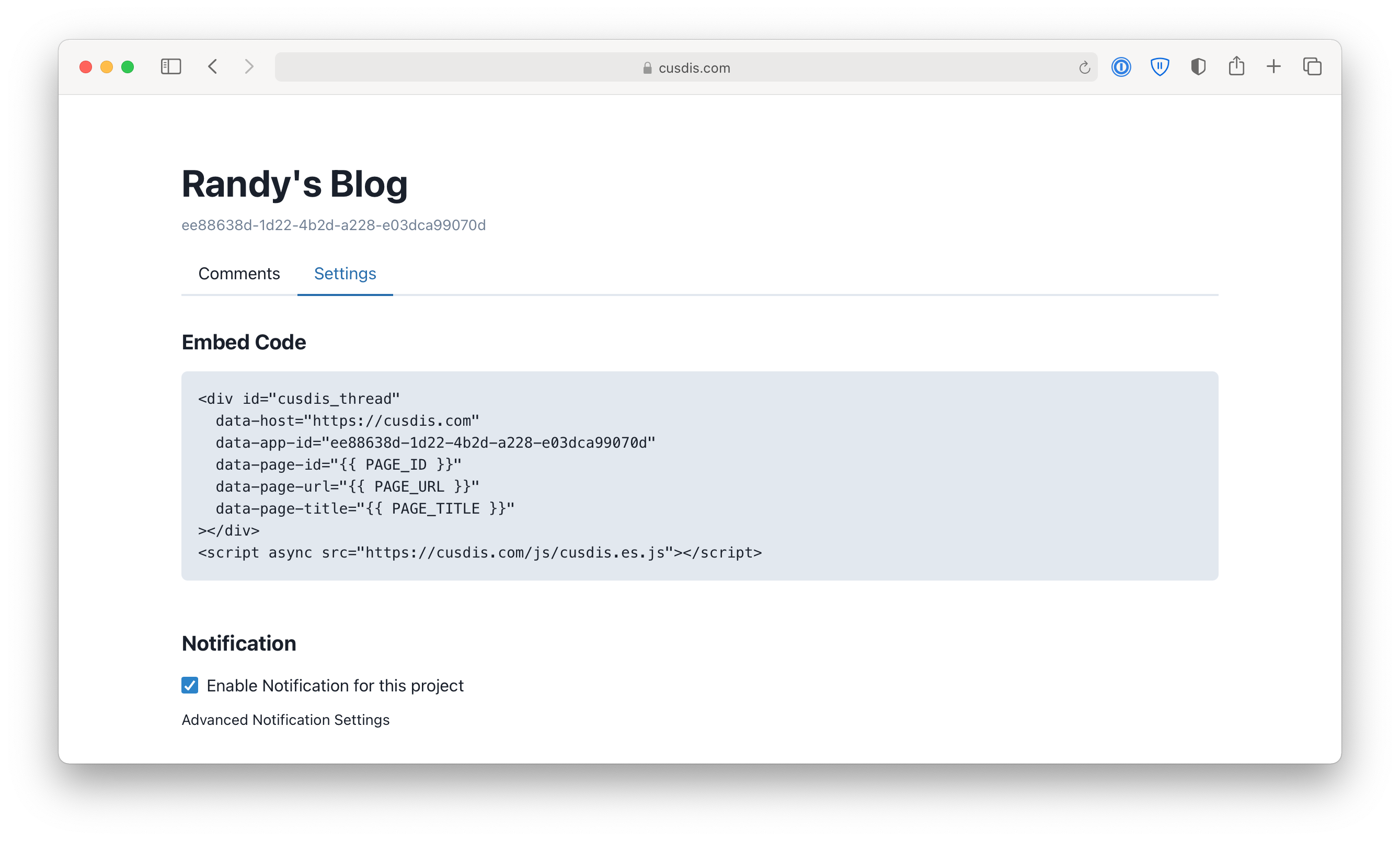Go back to the previous page
This screenshot has height=841, width=1400.
[x=213, y=67]
